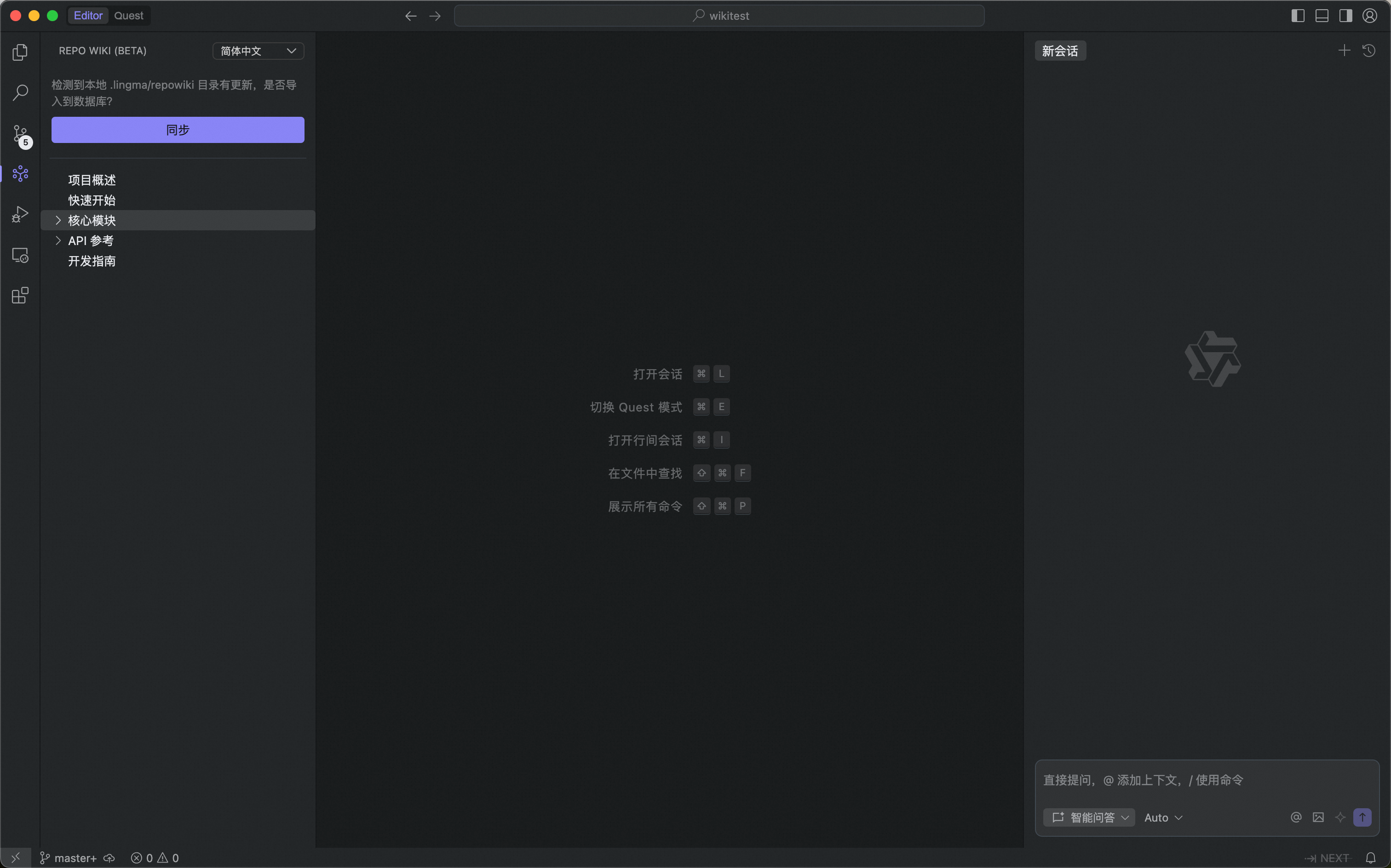
Task: Open the Repo Wiki sidebar icon
Action: [20, 173]
